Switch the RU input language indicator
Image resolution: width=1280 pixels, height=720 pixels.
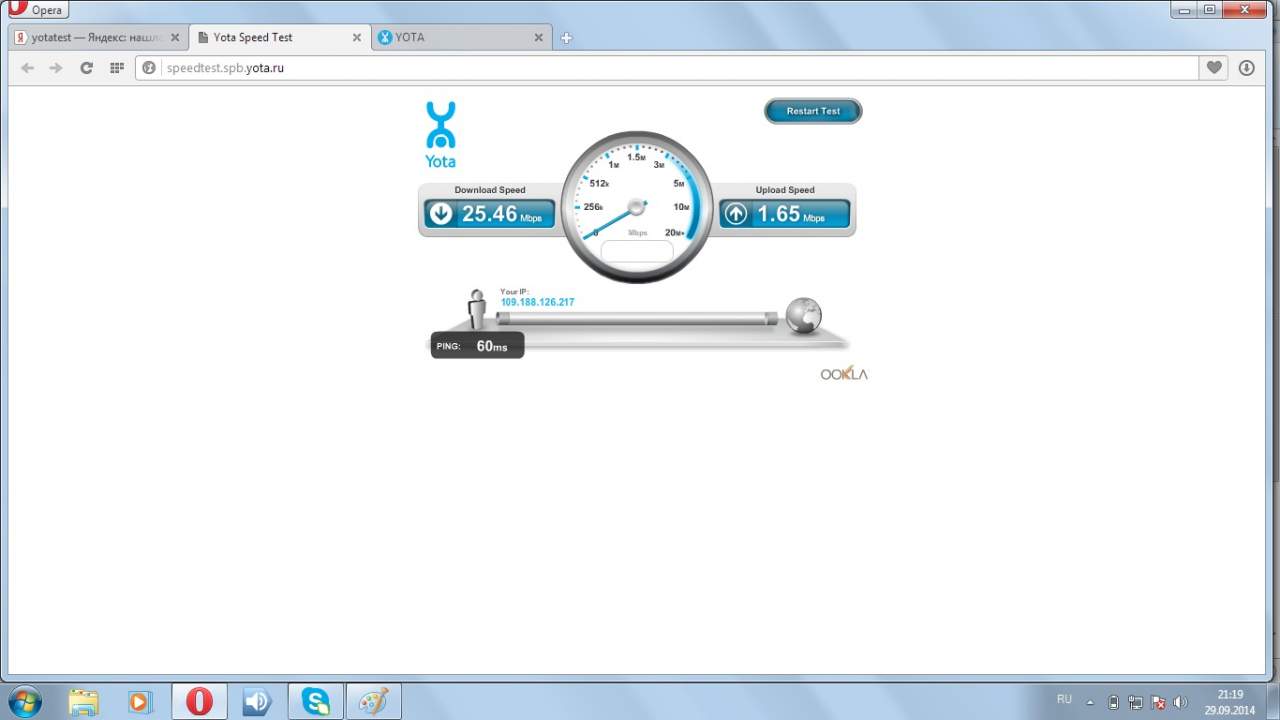point(1064,700)
